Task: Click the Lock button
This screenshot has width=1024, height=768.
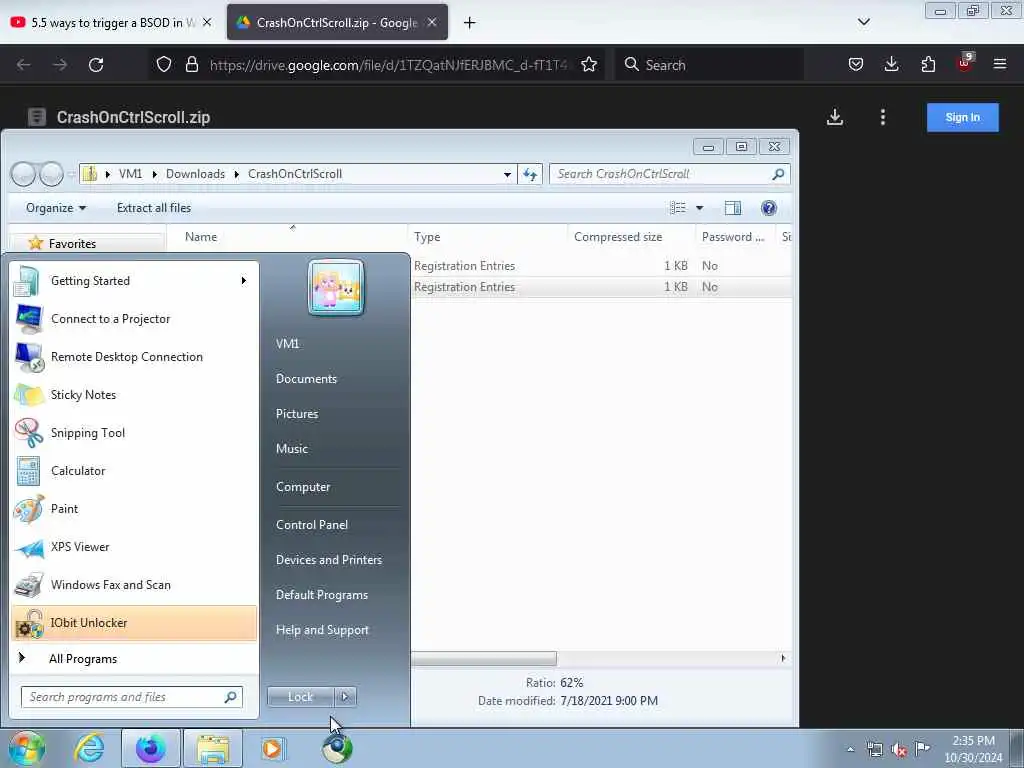Action: coord(300,697)
